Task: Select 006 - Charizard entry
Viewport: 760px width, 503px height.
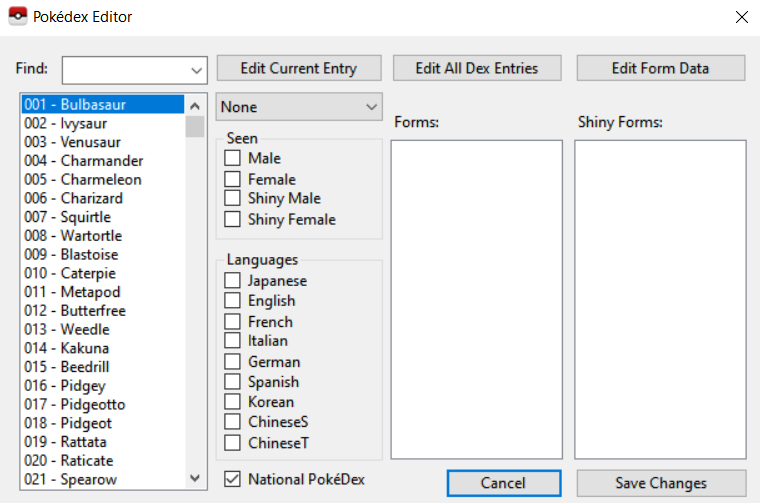Action: 103,198
